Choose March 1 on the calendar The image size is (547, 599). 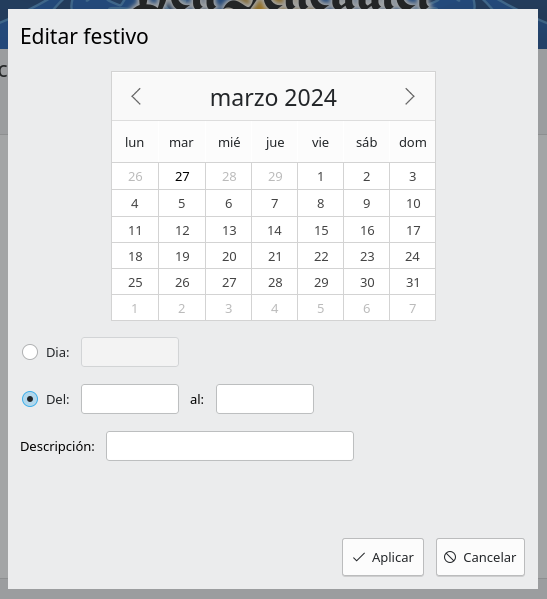[320, 176]
